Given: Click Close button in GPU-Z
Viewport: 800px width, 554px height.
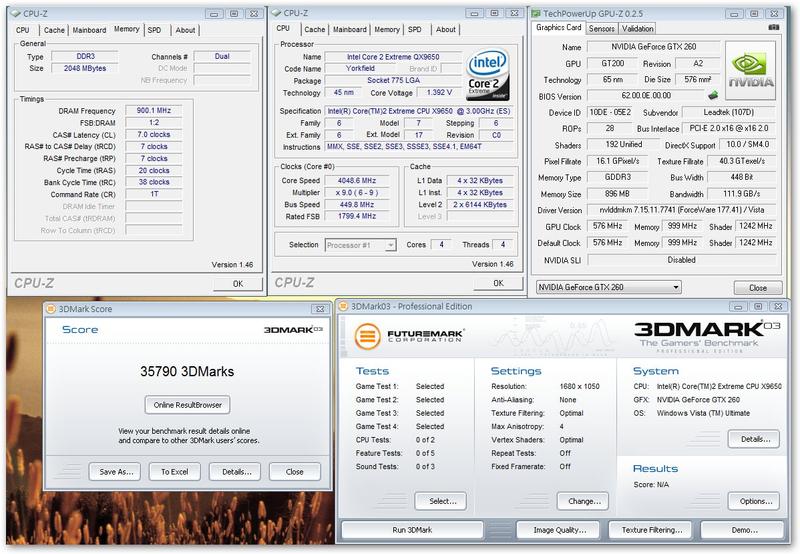Looking at the screenshot, I should click(x=758, y=288).
